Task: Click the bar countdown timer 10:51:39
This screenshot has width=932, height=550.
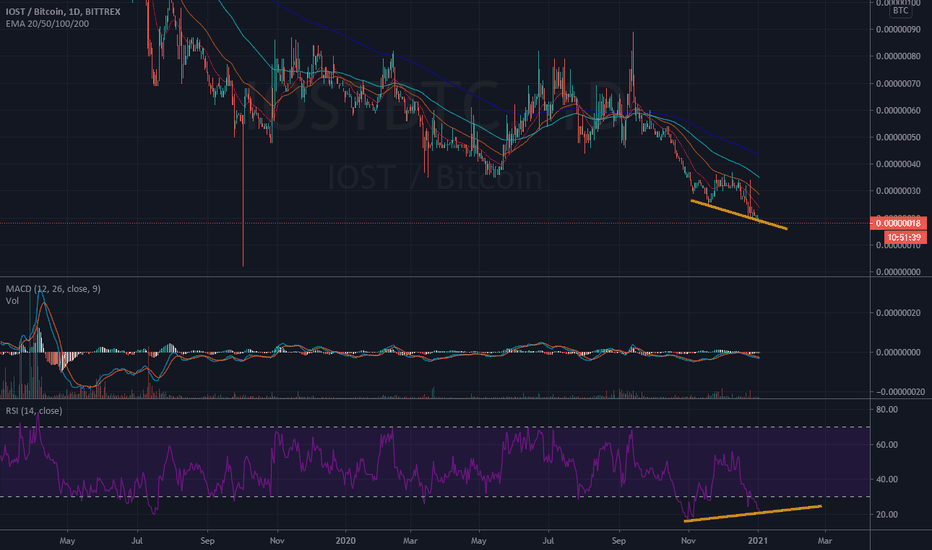Action: [x=904, y=237]
